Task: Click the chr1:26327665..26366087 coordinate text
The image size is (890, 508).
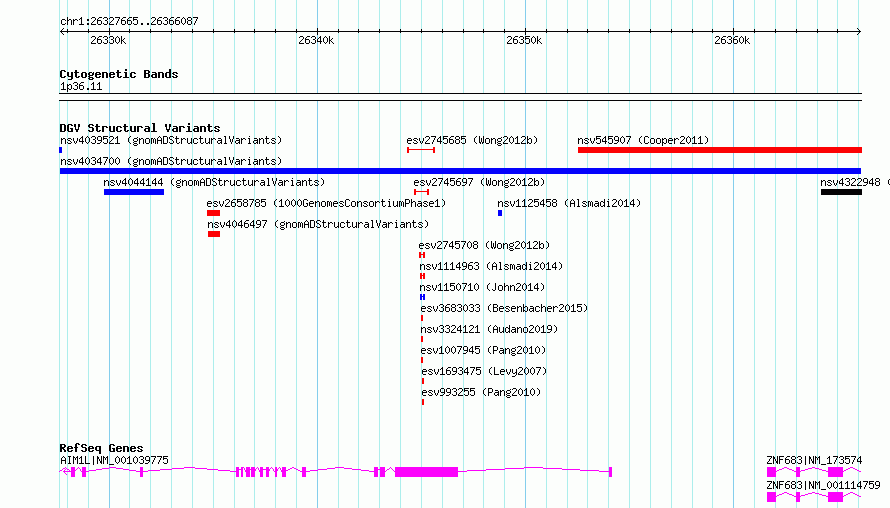Action: pos(129,21)
